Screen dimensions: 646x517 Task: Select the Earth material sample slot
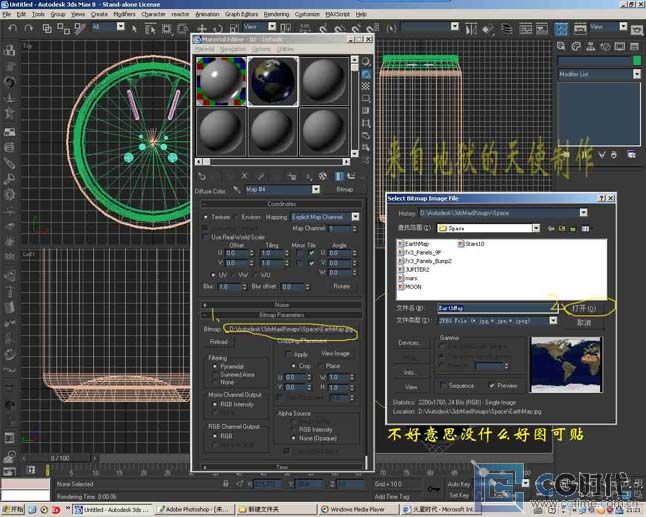point(273,81)
